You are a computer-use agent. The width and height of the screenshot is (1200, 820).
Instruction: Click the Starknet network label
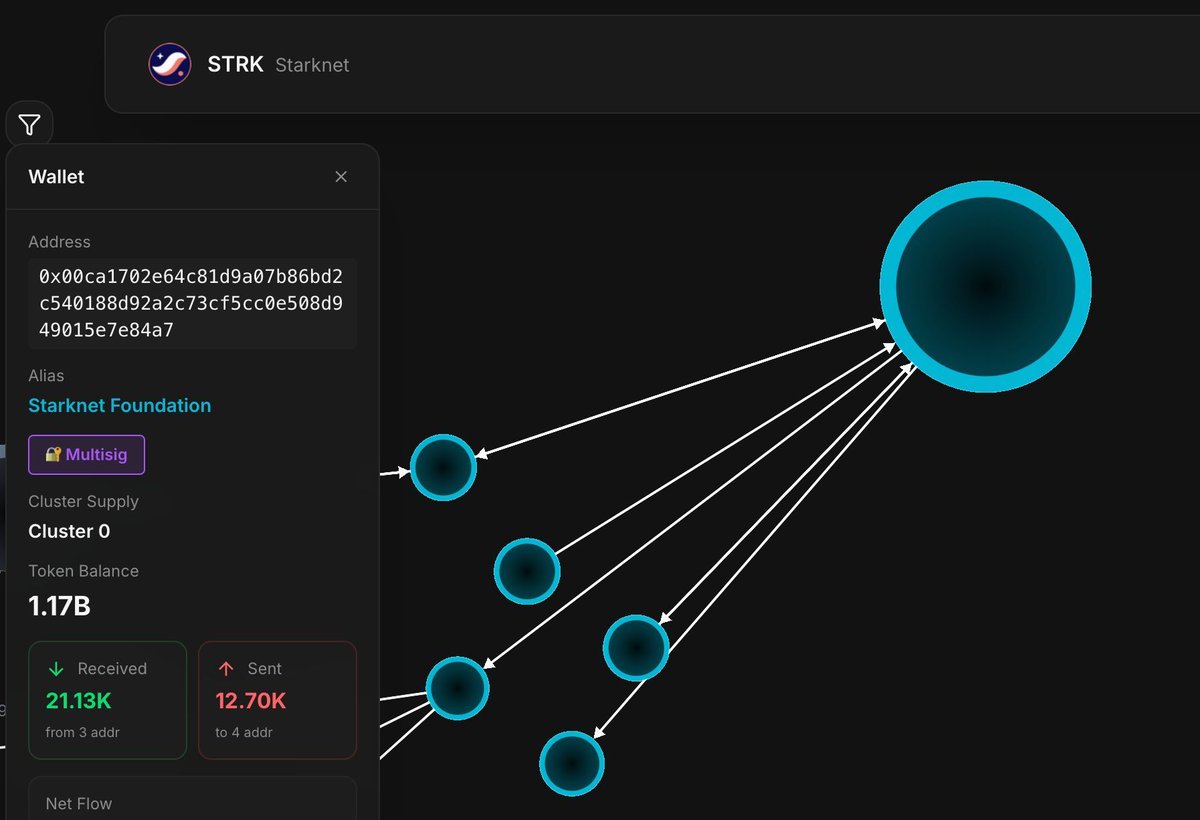coord(312,65)
